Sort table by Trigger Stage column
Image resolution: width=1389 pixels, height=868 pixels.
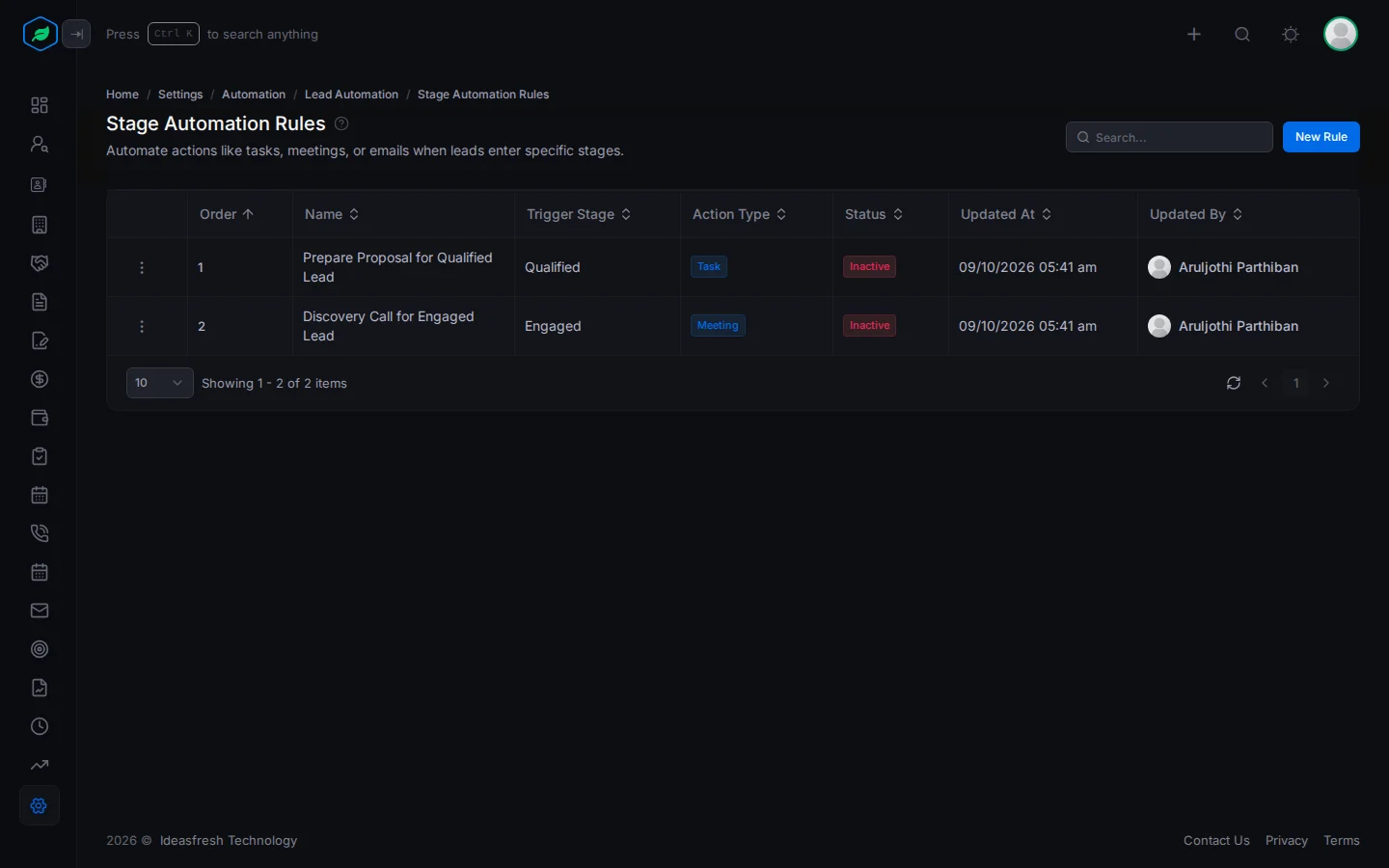tap(579, 214)
